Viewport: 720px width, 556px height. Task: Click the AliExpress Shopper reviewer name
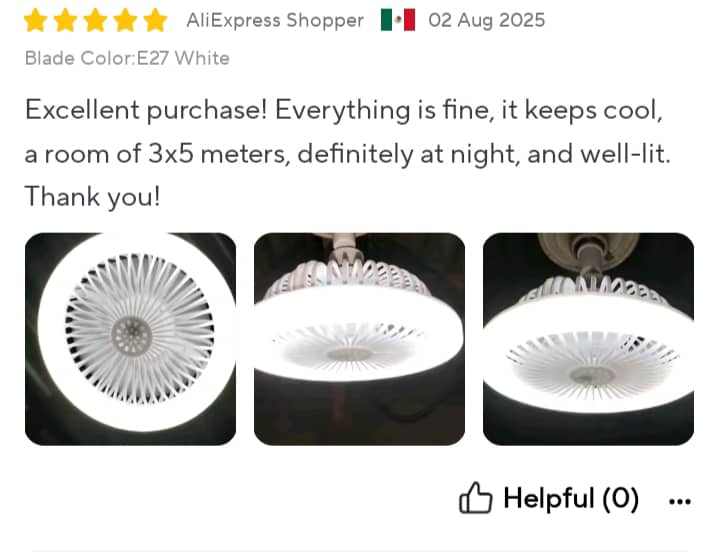[x=275, y=21]
